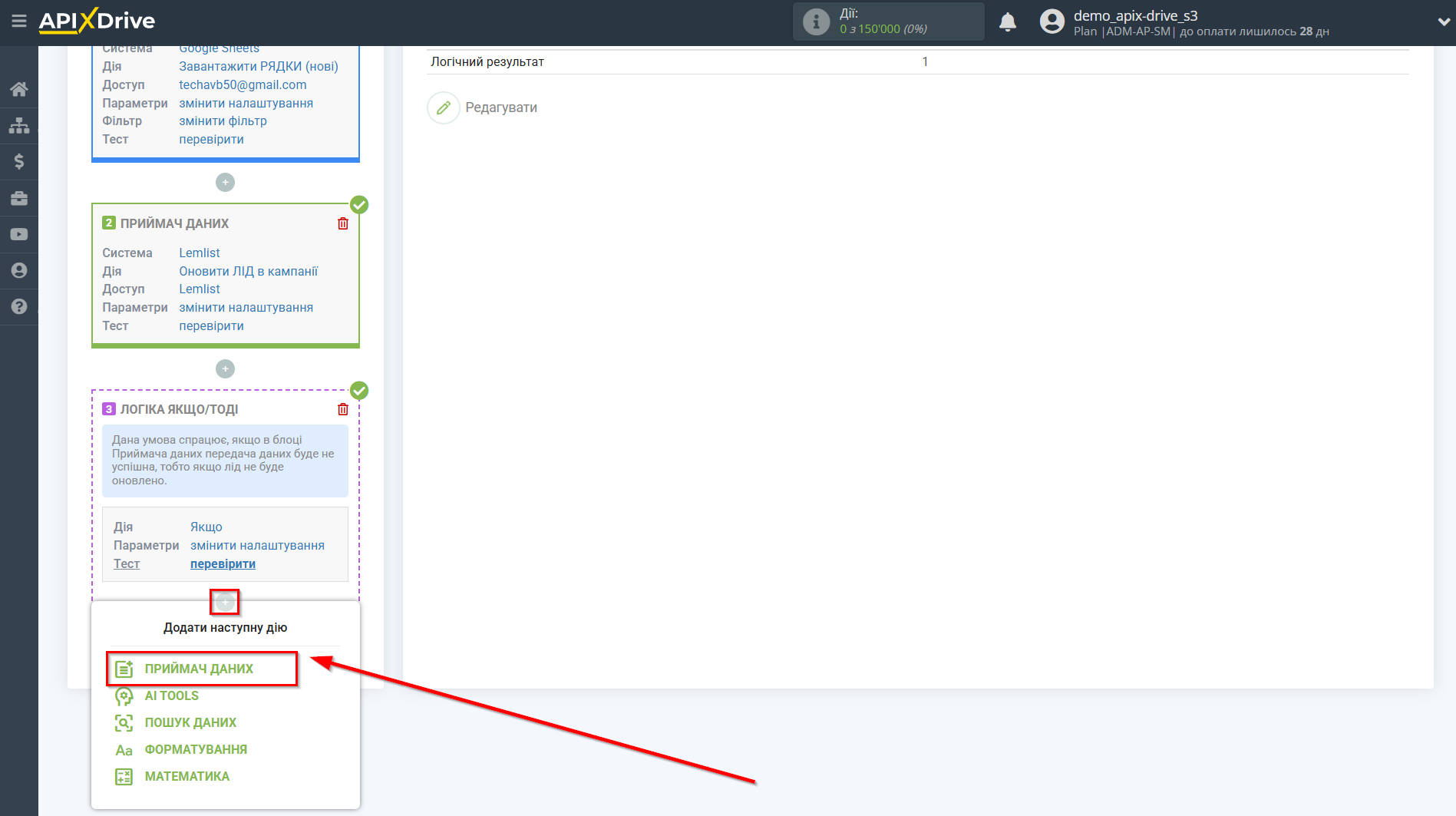Click the Logічний результат value 1
Viewport: 1456px width, 816px height.
click(x=925, y=61)
